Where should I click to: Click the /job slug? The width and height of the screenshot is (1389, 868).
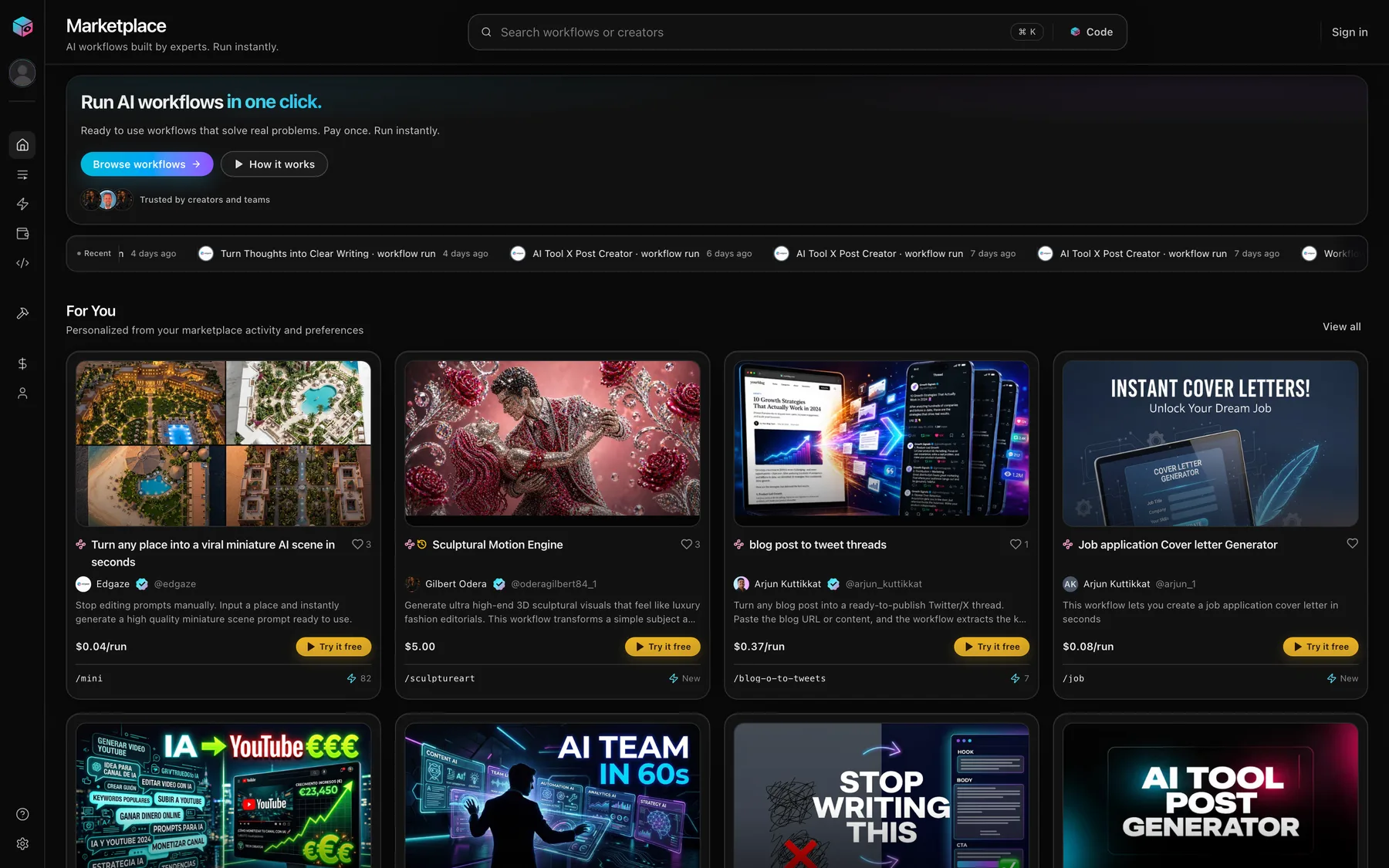(1073, 679)
